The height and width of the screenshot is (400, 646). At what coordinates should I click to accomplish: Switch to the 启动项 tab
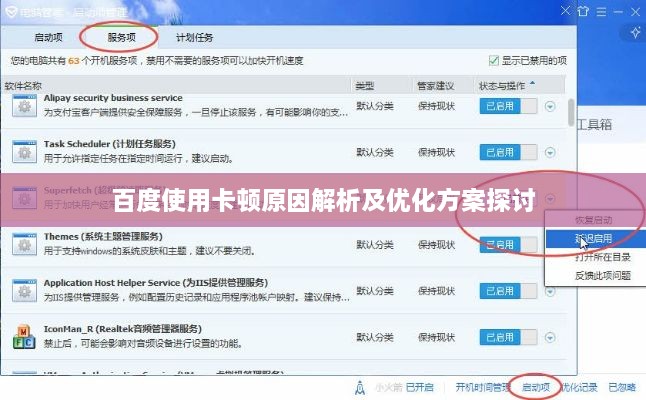tap(48, 37)
